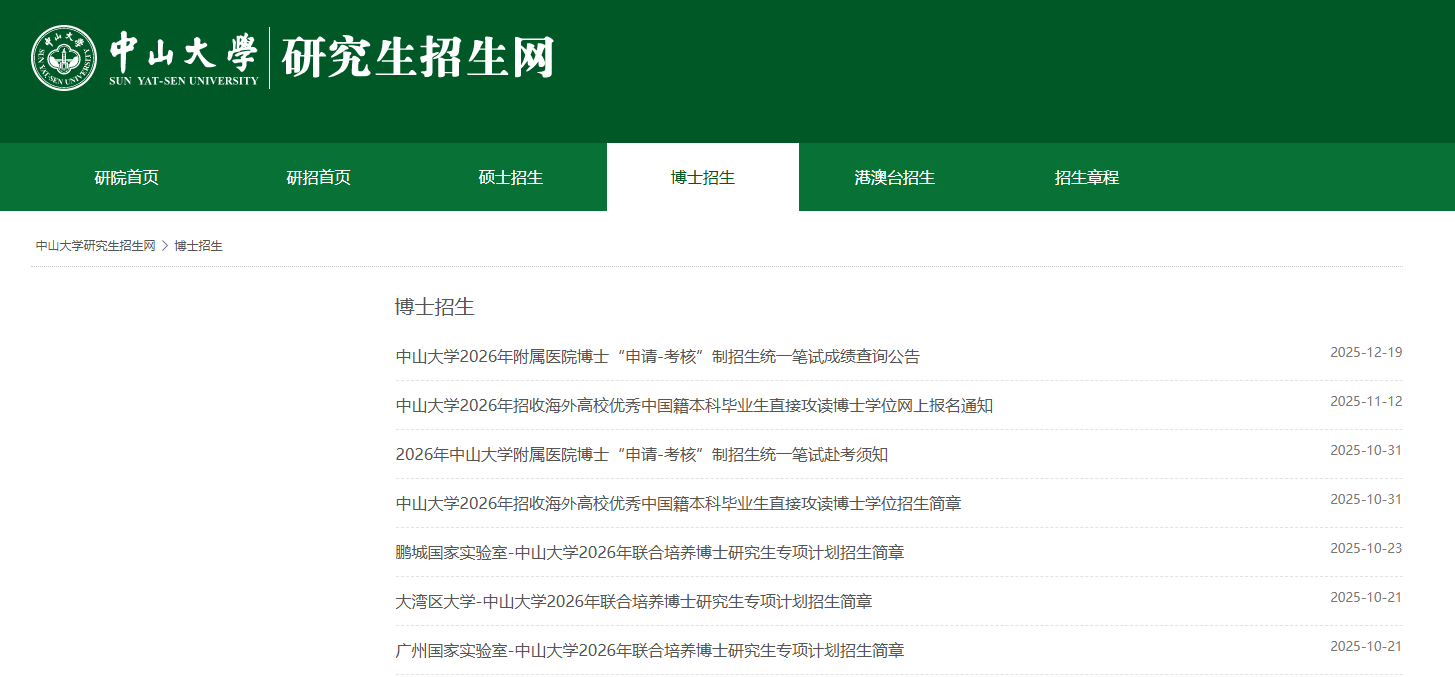
Task: Click the 2025-12-19 date of first announcement
Action: (x=1366, y=353)
